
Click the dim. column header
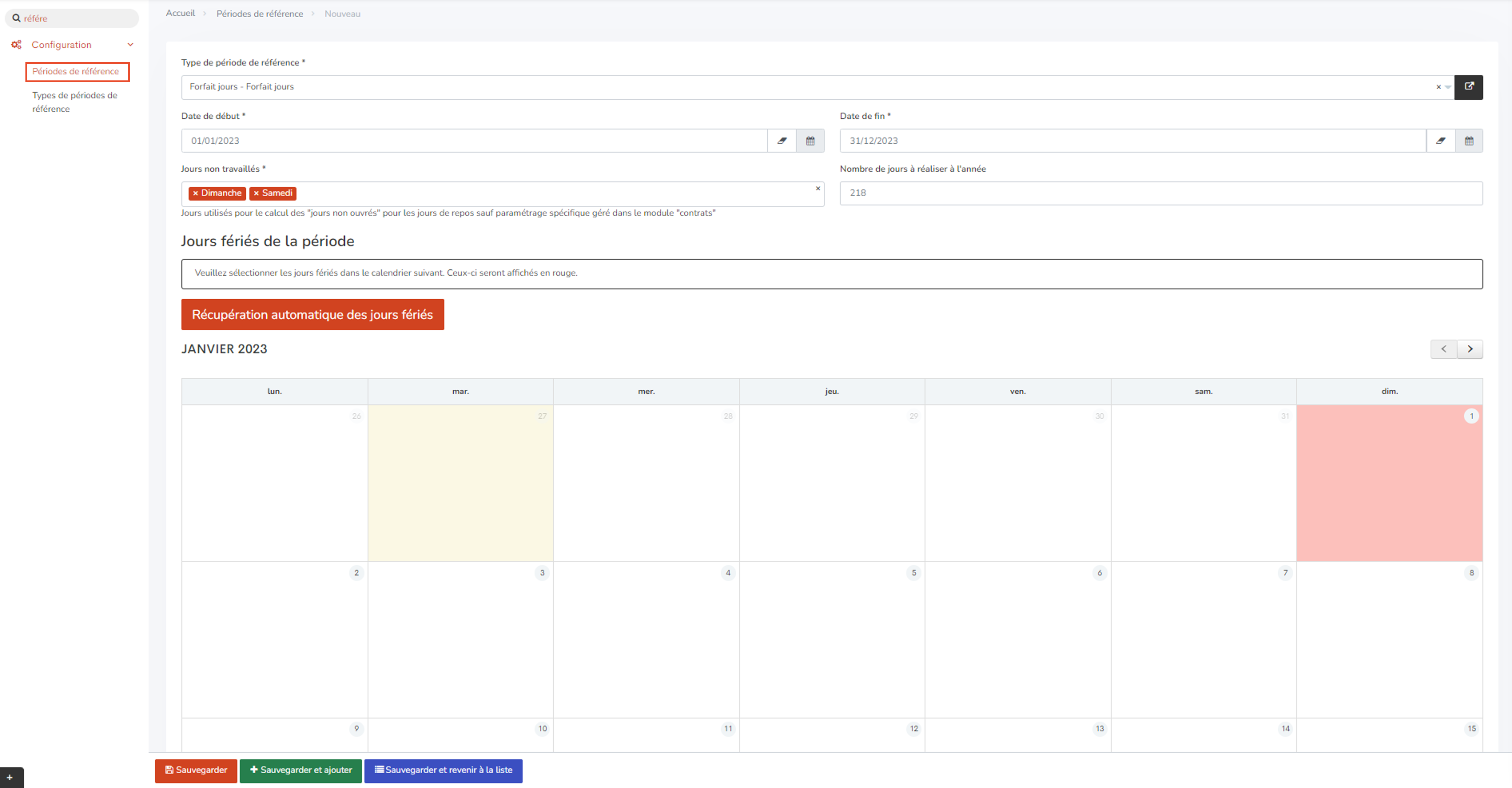click(x=1389, y=392)
